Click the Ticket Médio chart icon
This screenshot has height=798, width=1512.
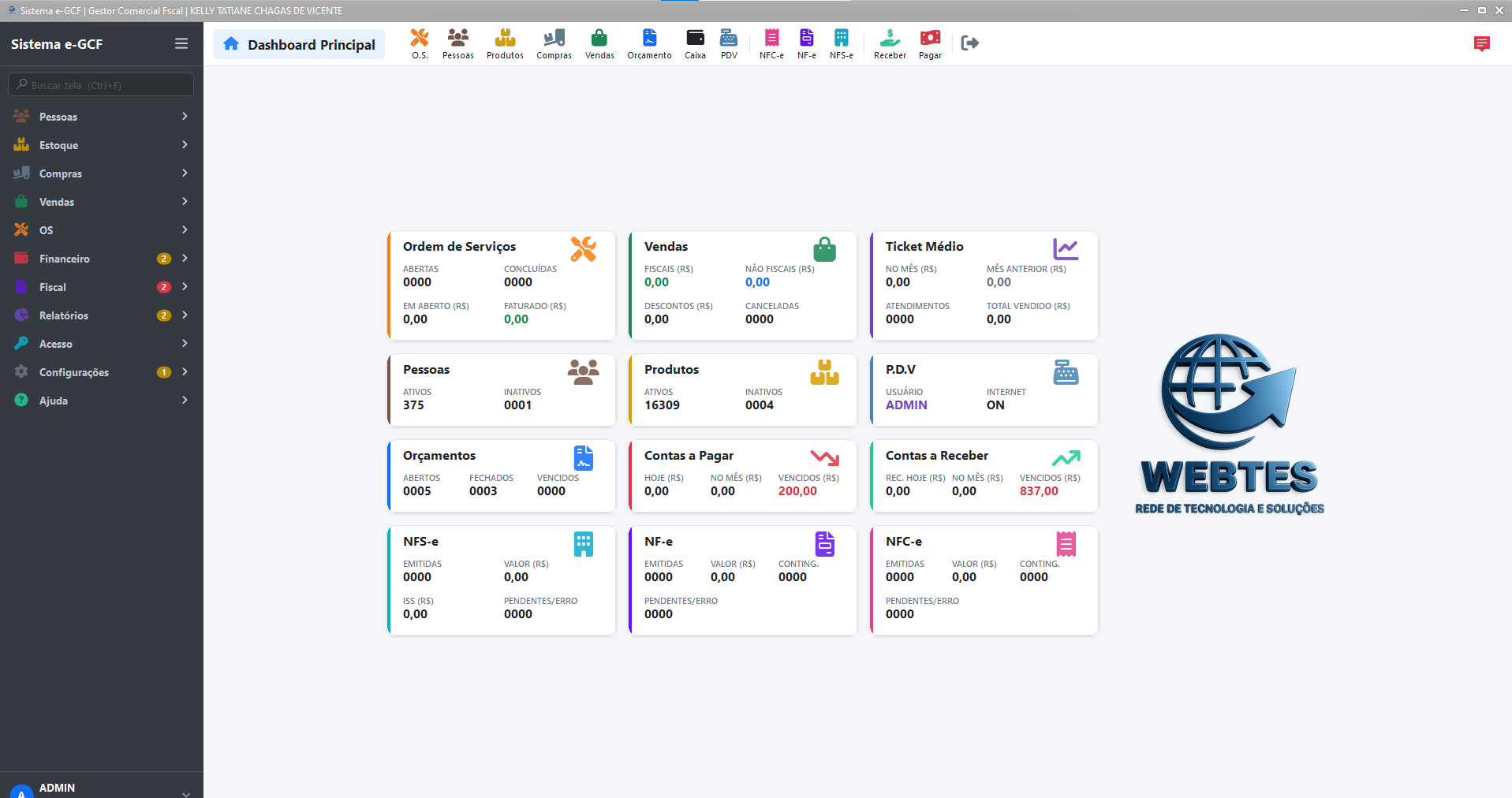pyautogui.click(x=1066, y=249)
